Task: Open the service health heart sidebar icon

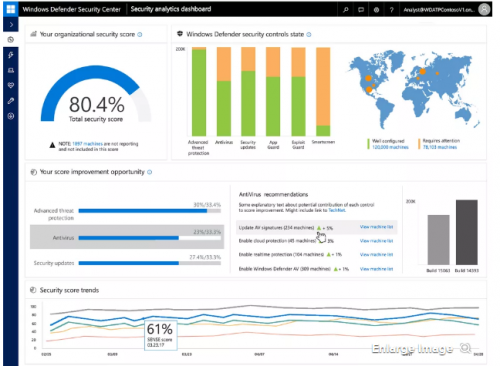Action: click(x=11, y=85)
